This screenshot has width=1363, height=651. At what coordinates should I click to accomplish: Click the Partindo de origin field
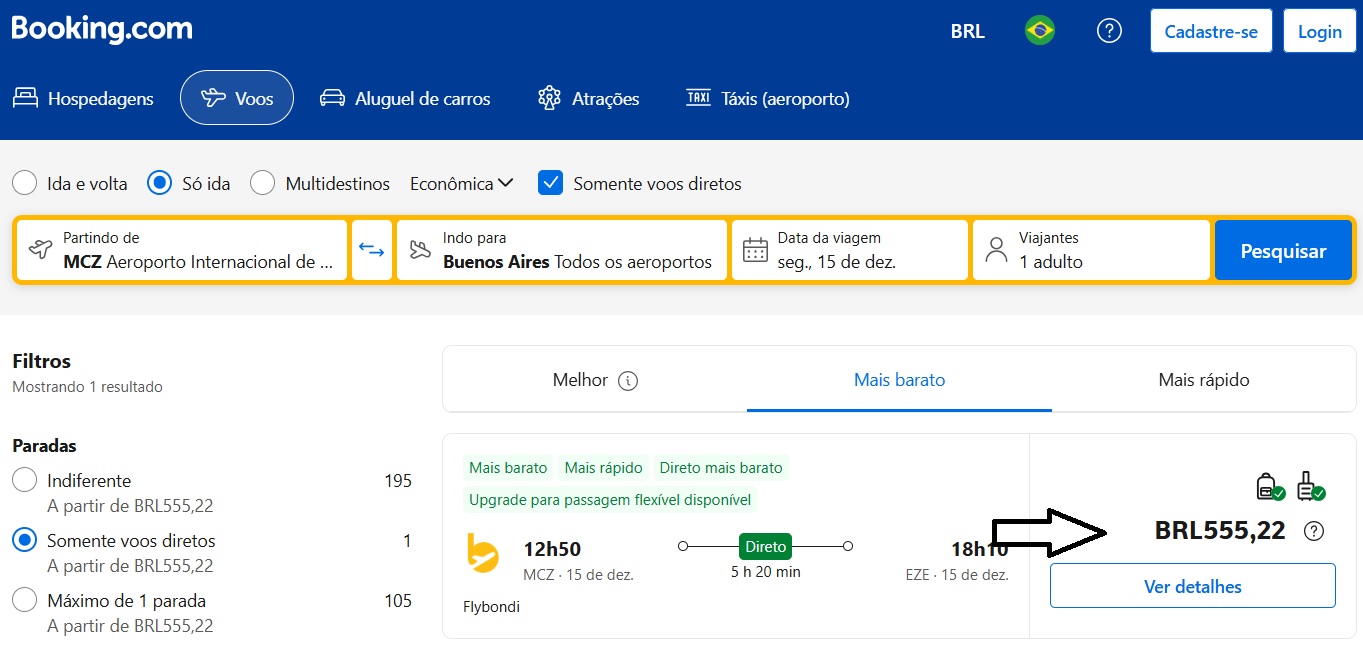(x=182, y=250)
